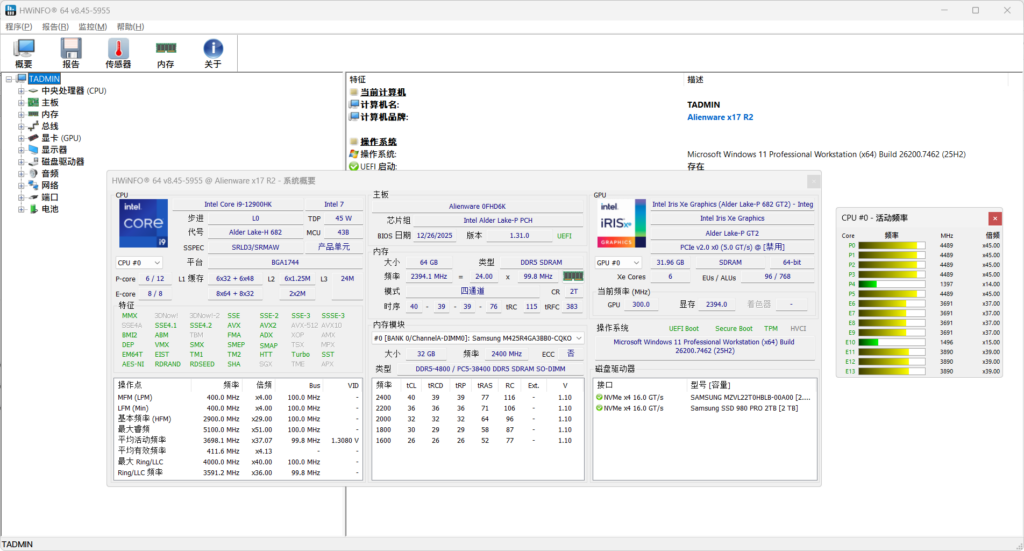1024x551 pixels.
Task: Select the 主板 motherboard tree node
Action: point(50,102)
